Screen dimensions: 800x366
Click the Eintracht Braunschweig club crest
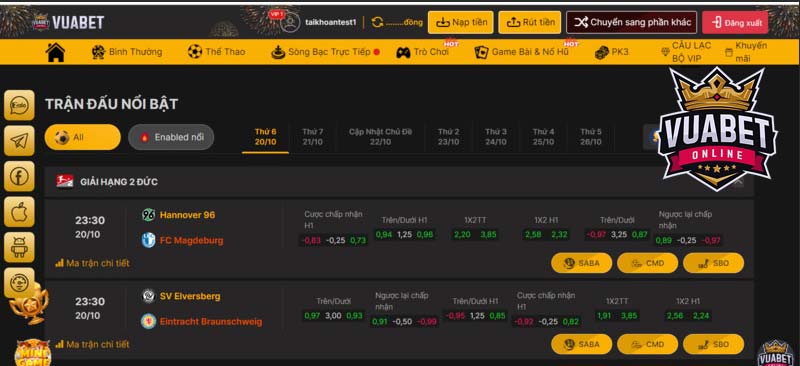point(148,321)
